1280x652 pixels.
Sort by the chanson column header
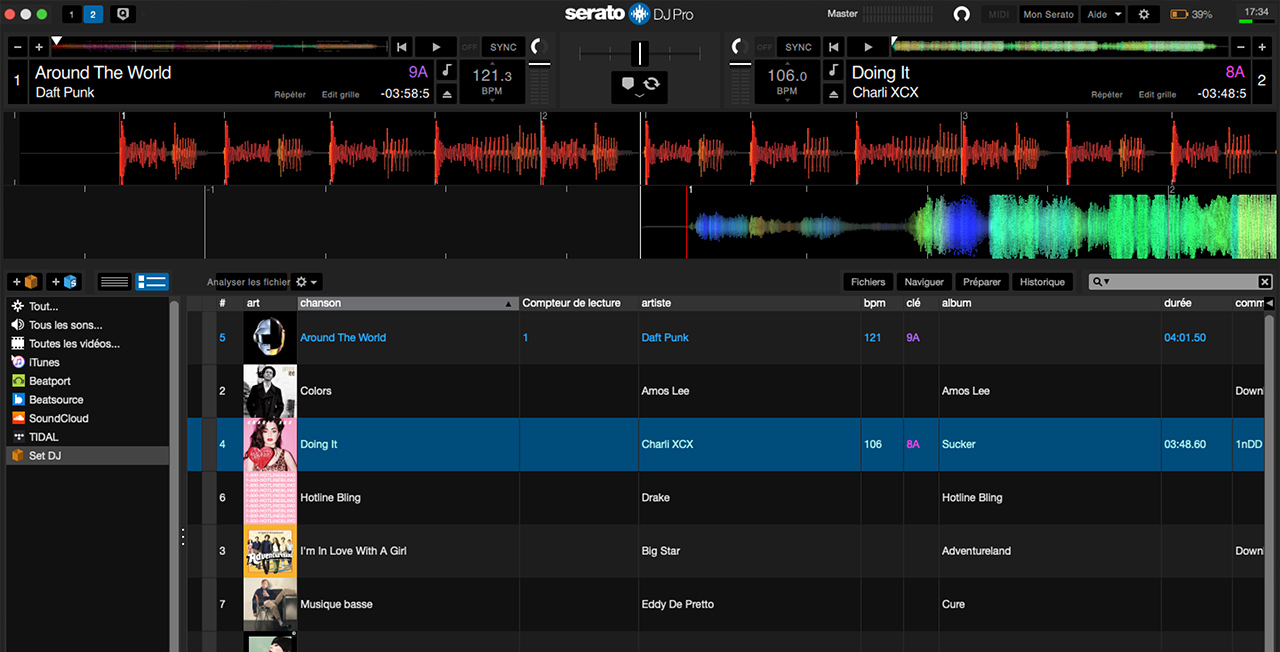click(x=408, y=303)
